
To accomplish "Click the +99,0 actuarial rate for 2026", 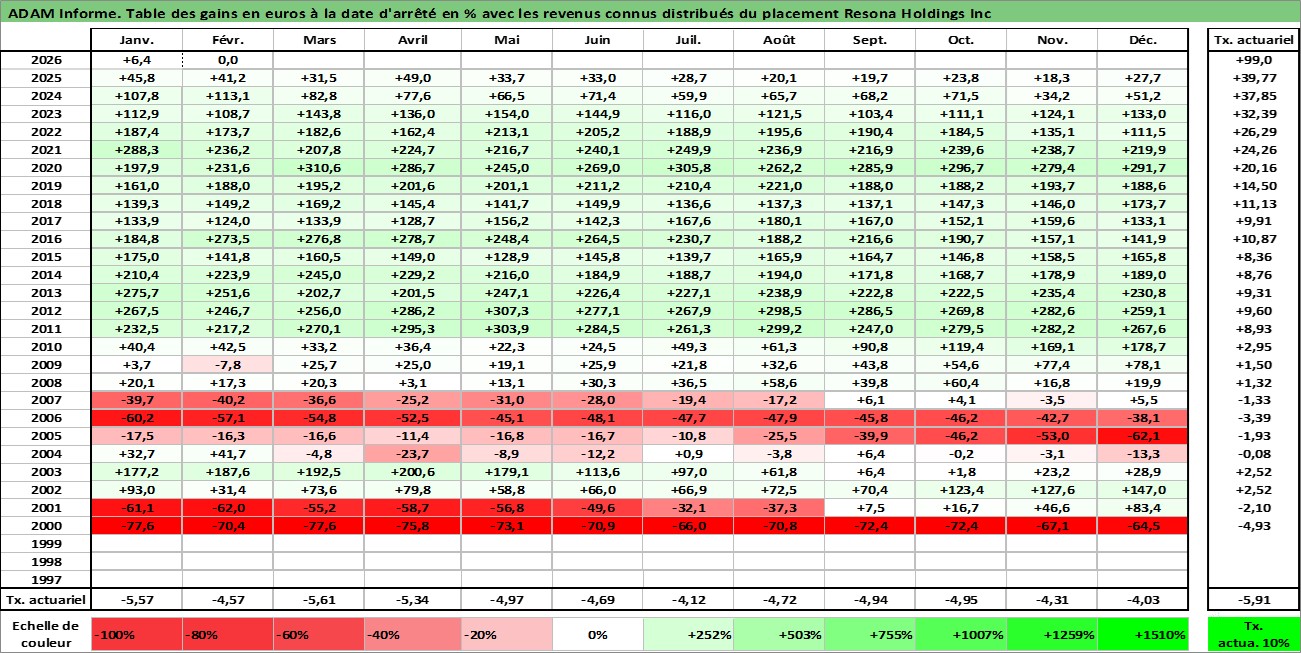I will coord(1253,60).
